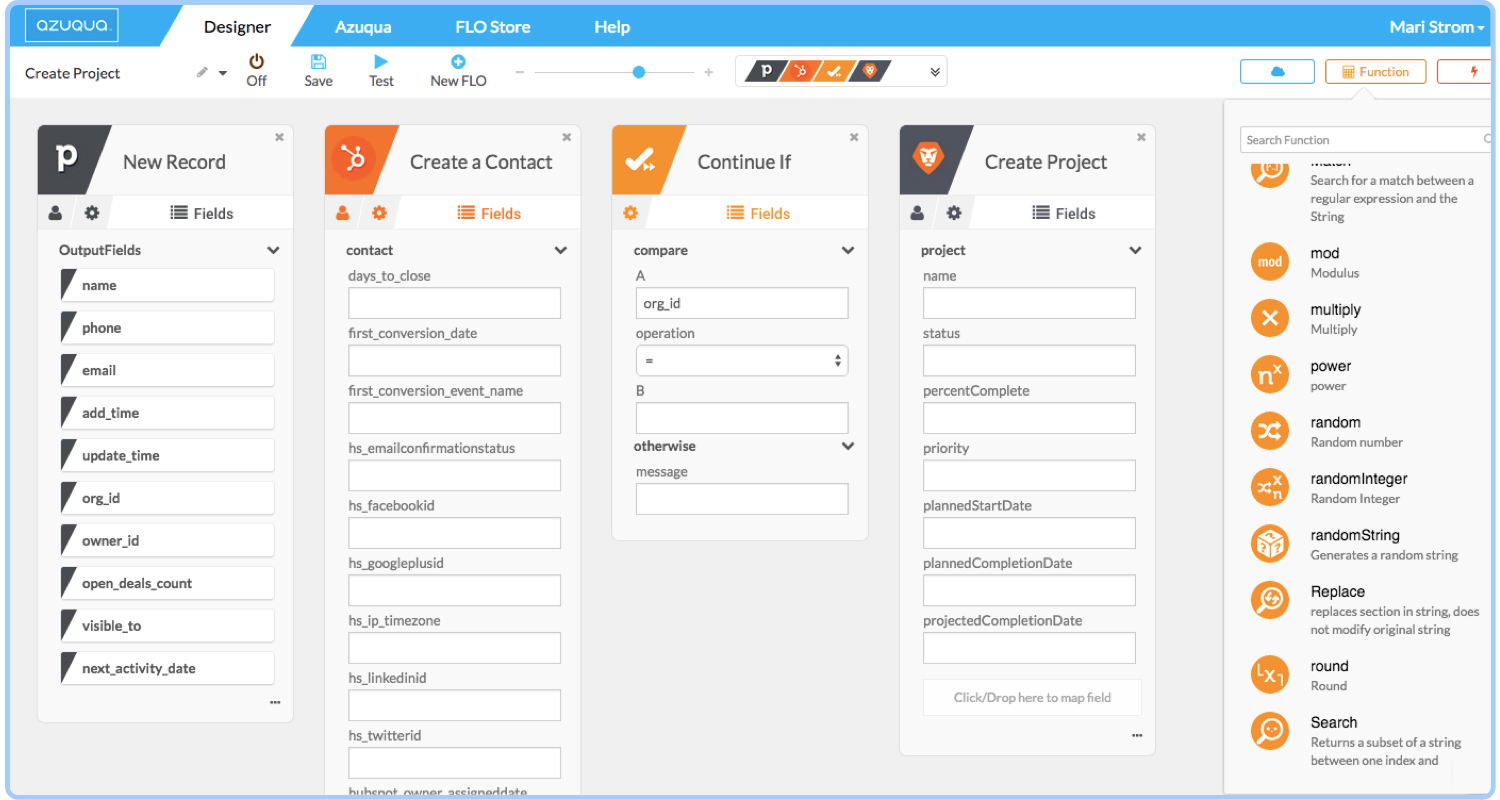1500x800 pixels.
Task: Open the Create a Contact gear settings
Action: click(379, 213)
